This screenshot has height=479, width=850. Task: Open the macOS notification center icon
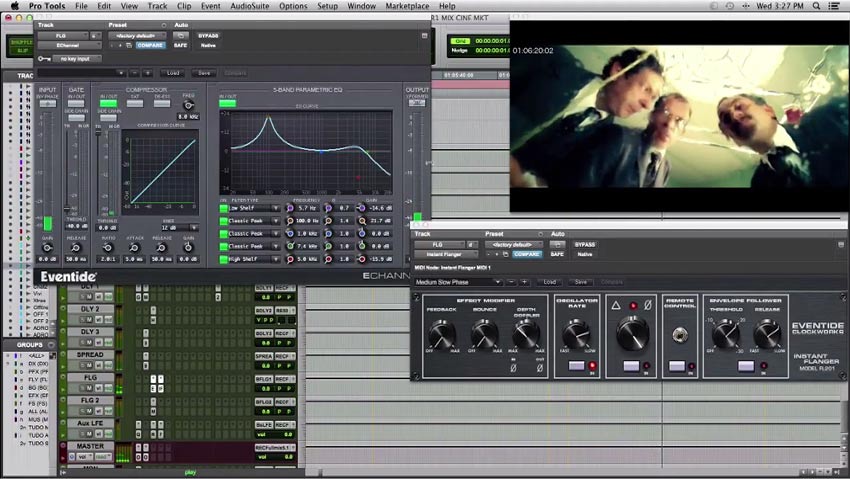(834, 6)
